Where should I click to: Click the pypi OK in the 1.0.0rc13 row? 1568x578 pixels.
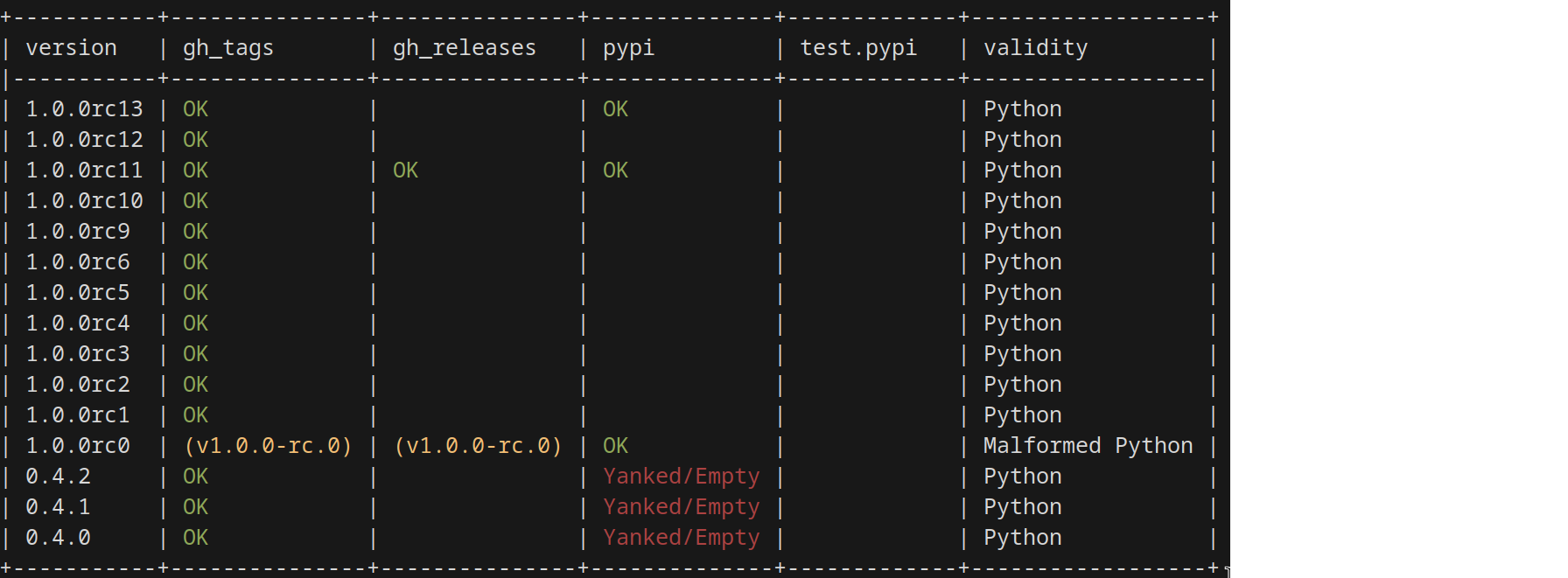(615, 109)
